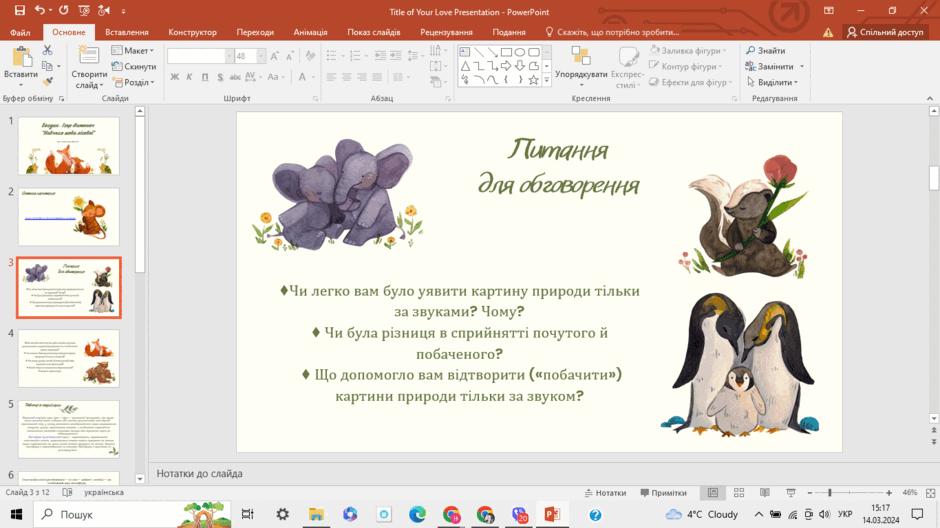Image resolution: width=940 pixels, height=528 pixels.
Task: Cut the selection with the scissors icon
Action: coord(47,50)
